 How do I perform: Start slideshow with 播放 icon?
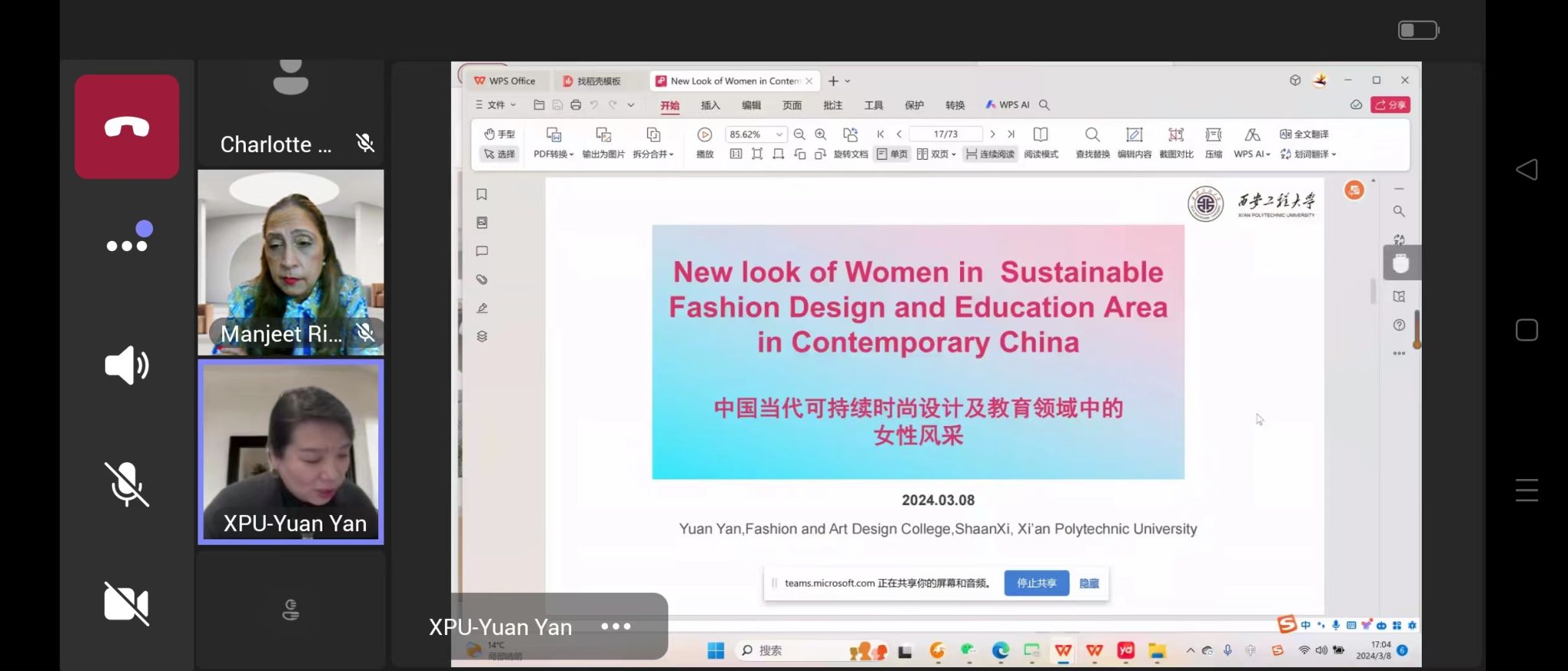pyautogui.click(x=704, y=135)
